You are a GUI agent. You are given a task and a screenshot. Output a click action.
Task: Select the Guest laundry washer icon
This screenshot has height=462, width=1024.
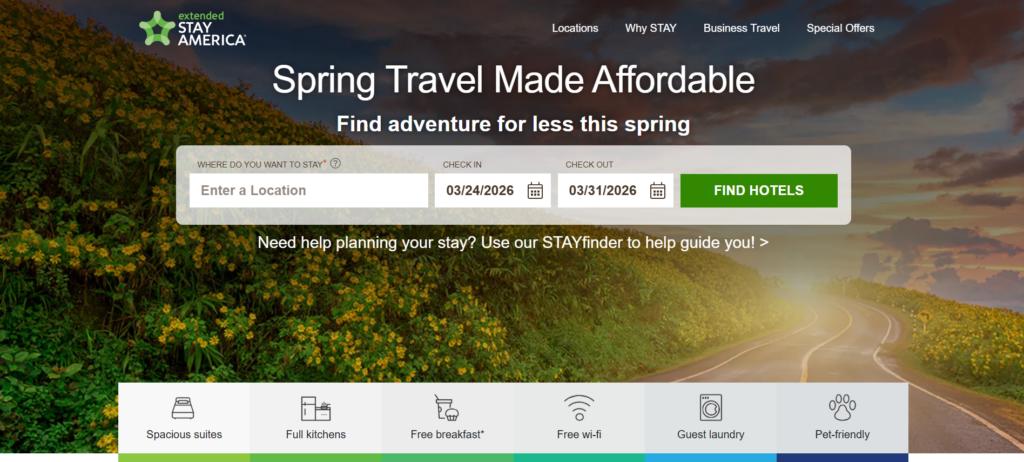tap(711, 408)
